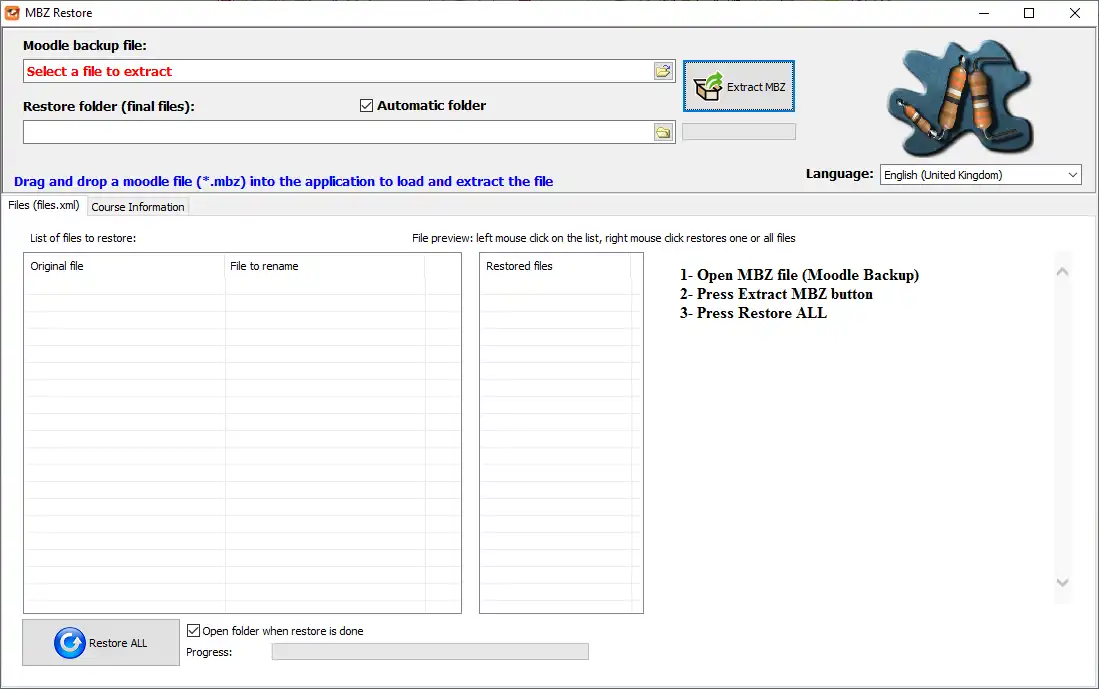Image resolution: width=1099 pixels, height=689 pixels.
Task: Click the preview pane scroll up arrow
Action: [1063, 271]
